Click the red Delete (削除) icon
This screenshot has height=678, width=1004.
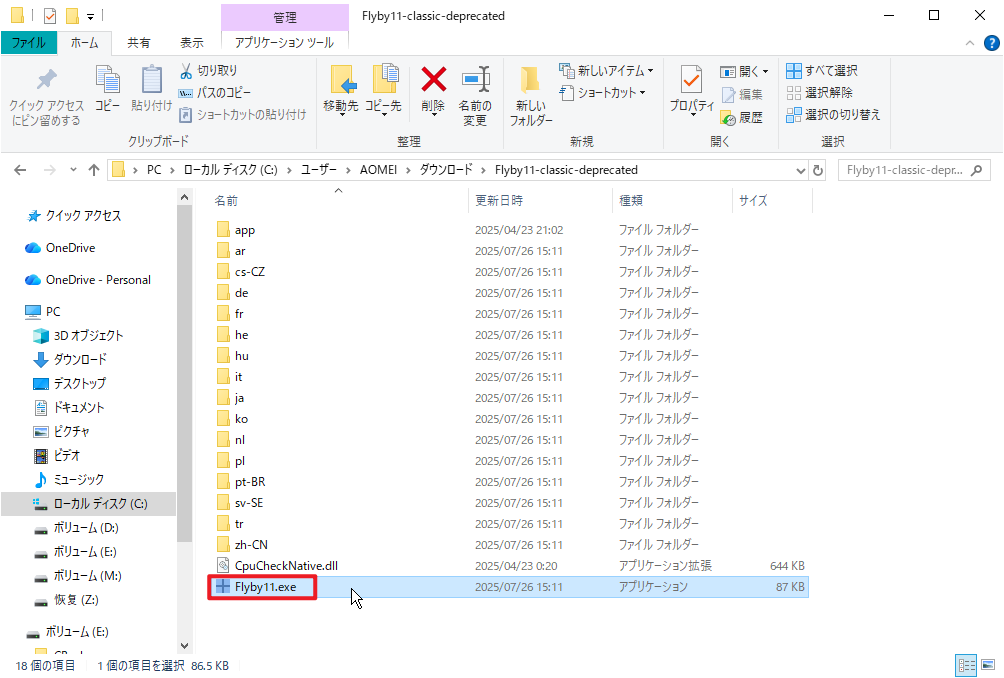(433, 80)
